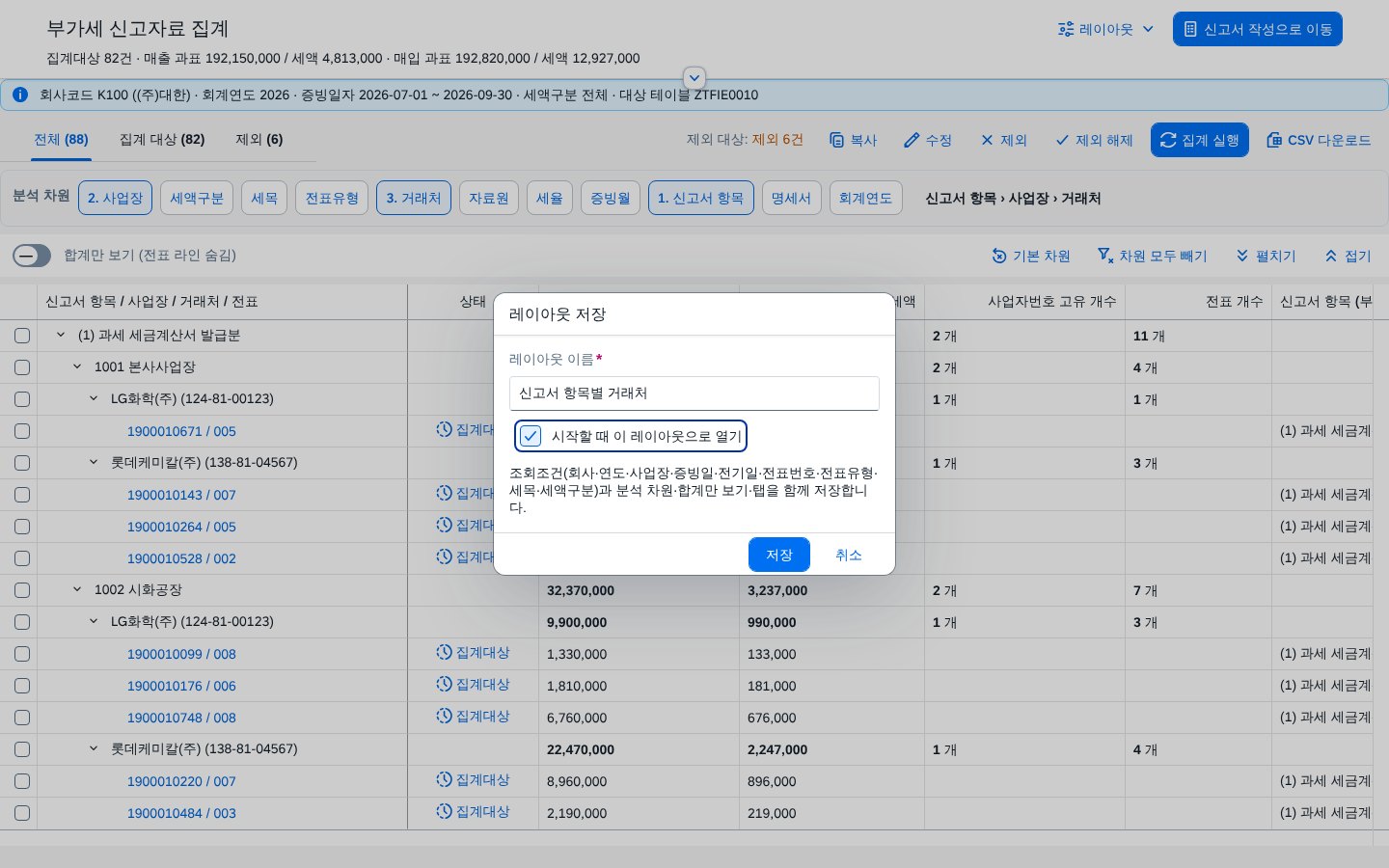1389x868 pixels.
Task: Click 집계대상 status icon in 1900010176 / 006 row
Action: click(444, 685)
